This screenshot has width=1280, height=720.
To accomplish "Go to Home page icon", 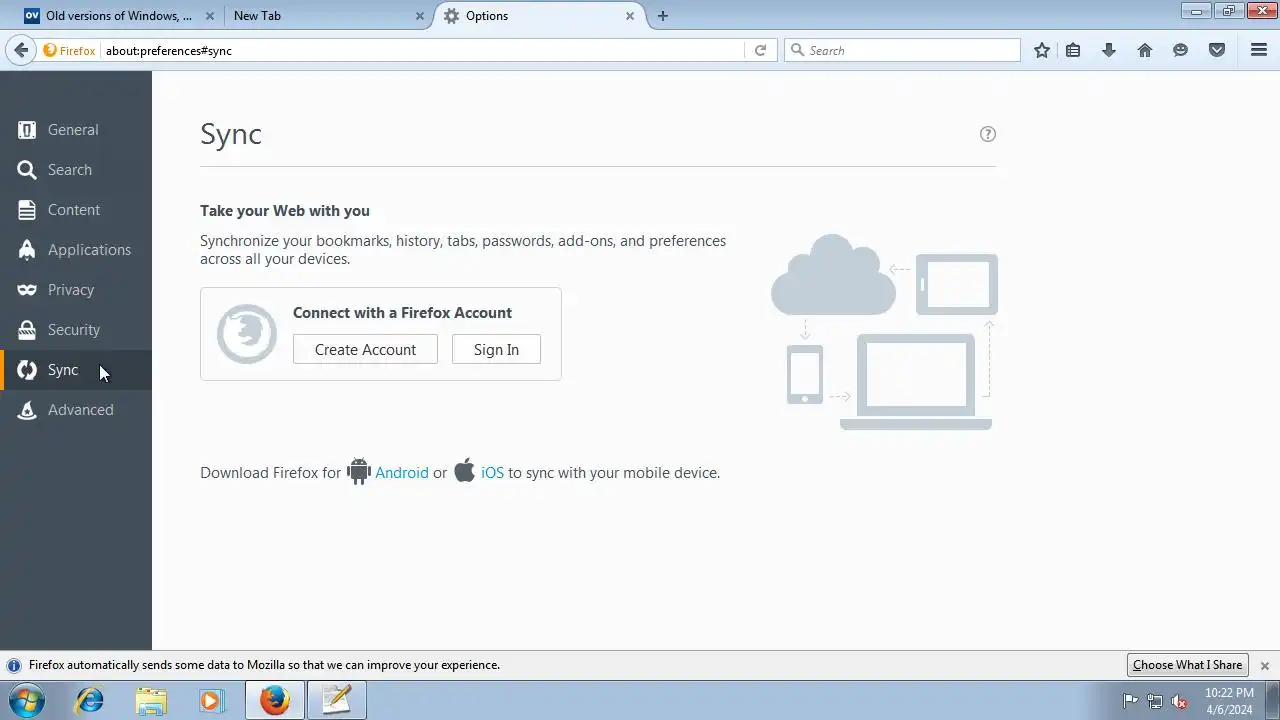I will pyautogui.click(x=1145, y=50).
